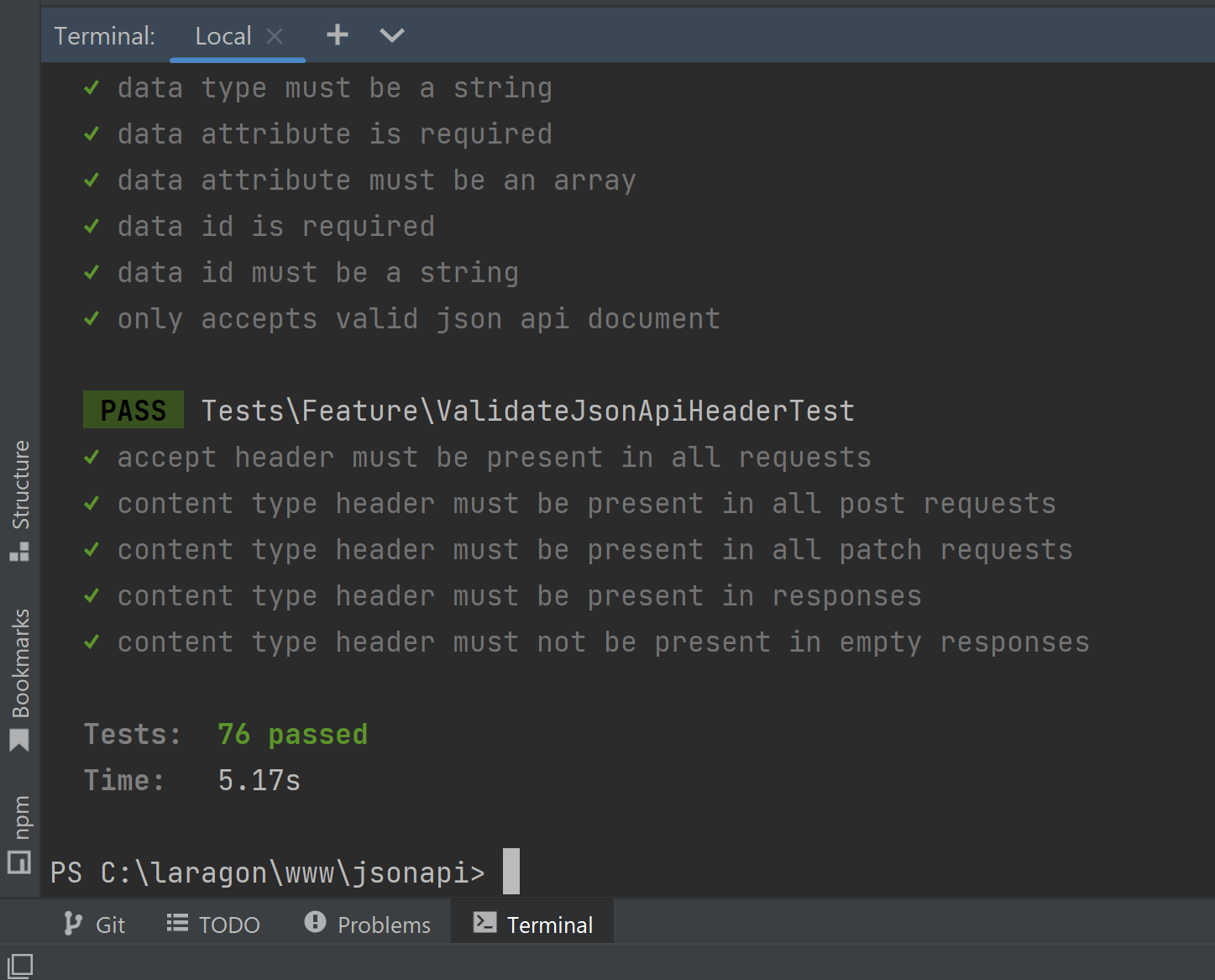Screen dimensions: 1215x980
Task: Click the npm panel icon
Action: (x=19, y=862)
